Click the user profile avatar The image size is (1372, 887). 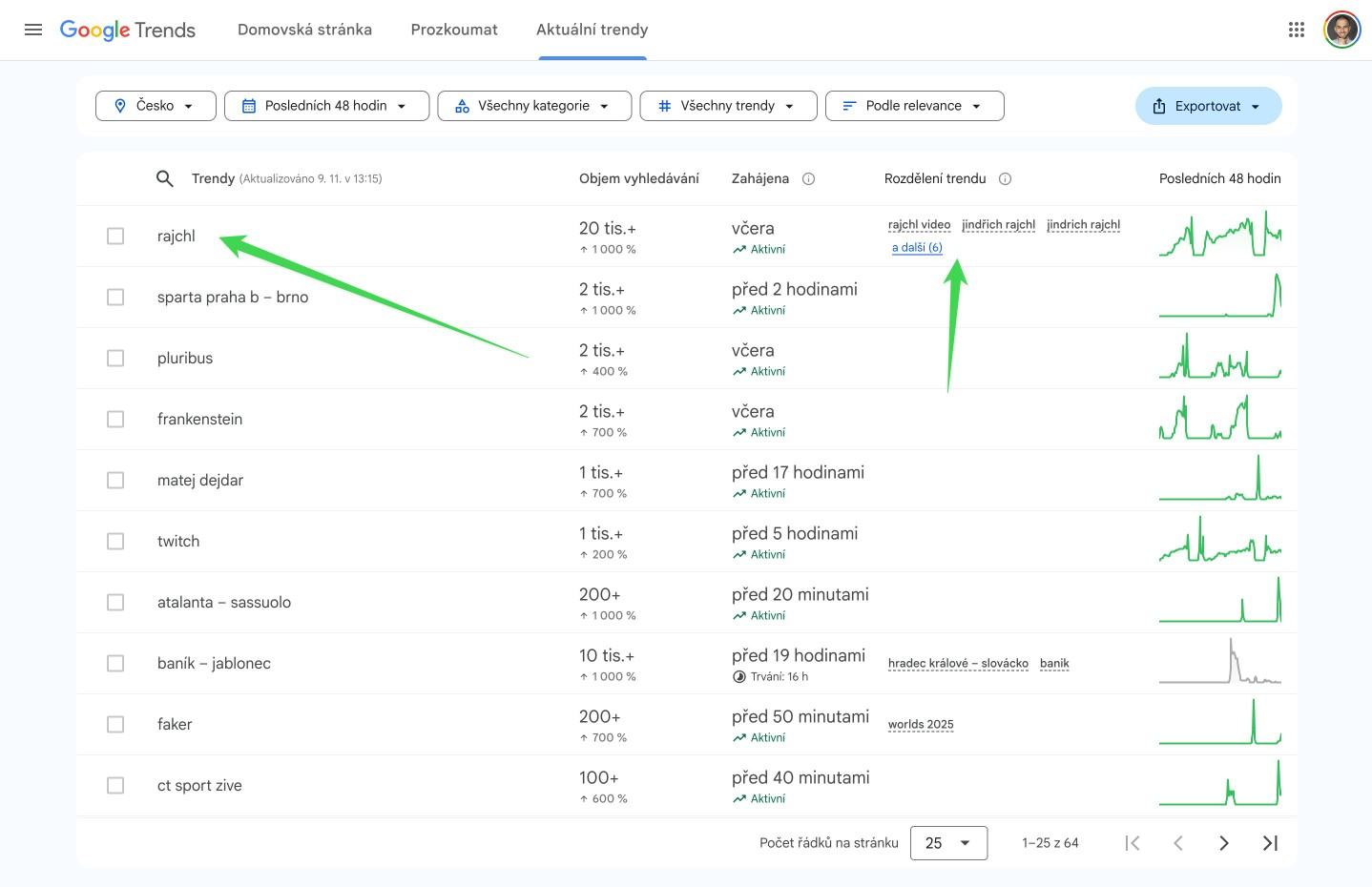click(1341, 30)
